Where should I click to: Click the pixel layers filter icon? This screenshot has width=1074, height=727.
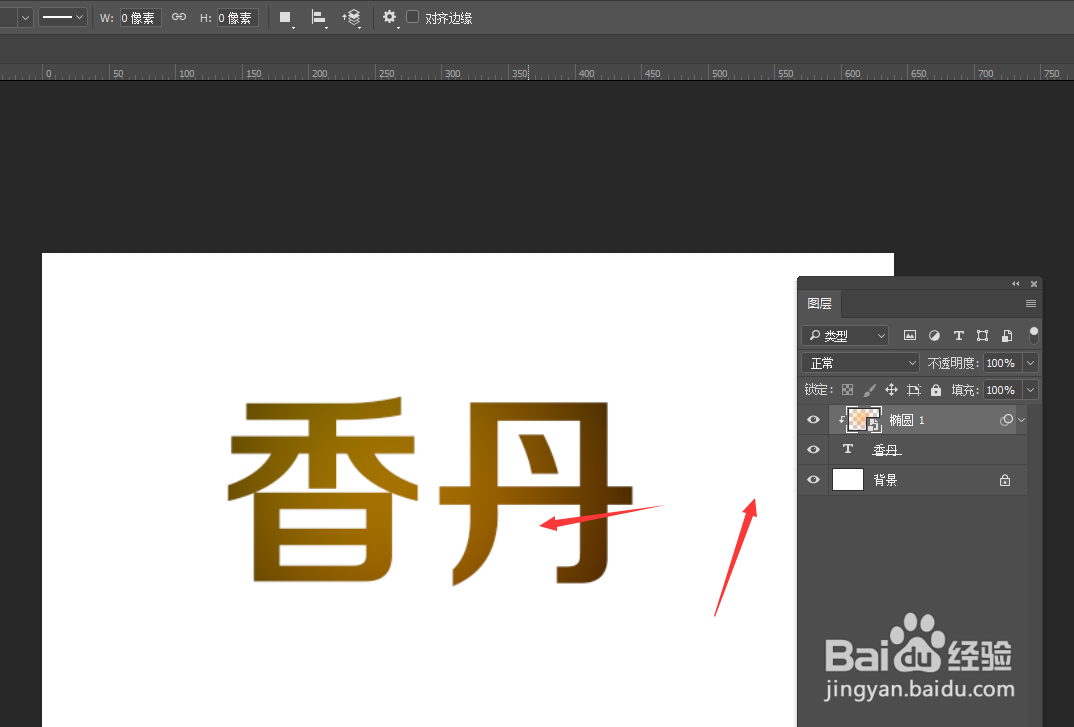(909, 336)
